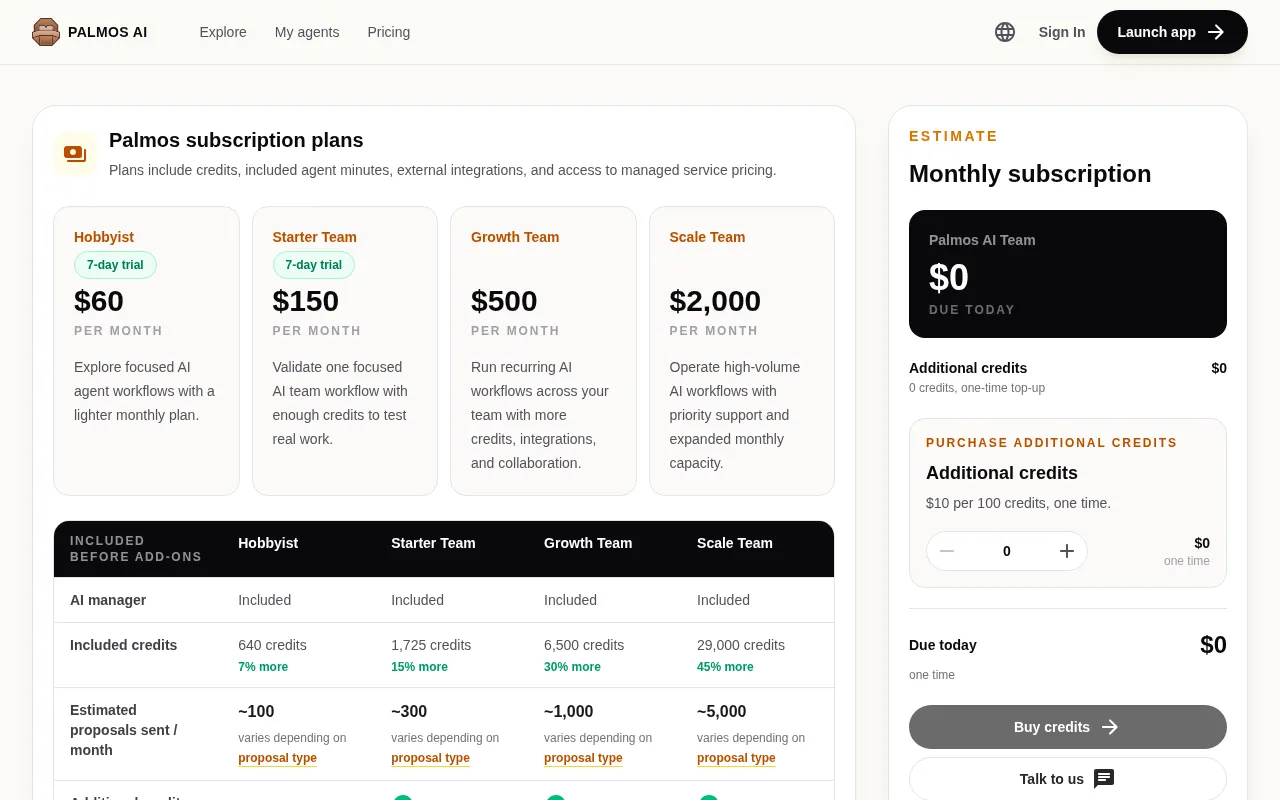The width and height of the screenshot is (1280, 800).
Task: Click the credits quantity field showing 0
Action: [1007, 551]
